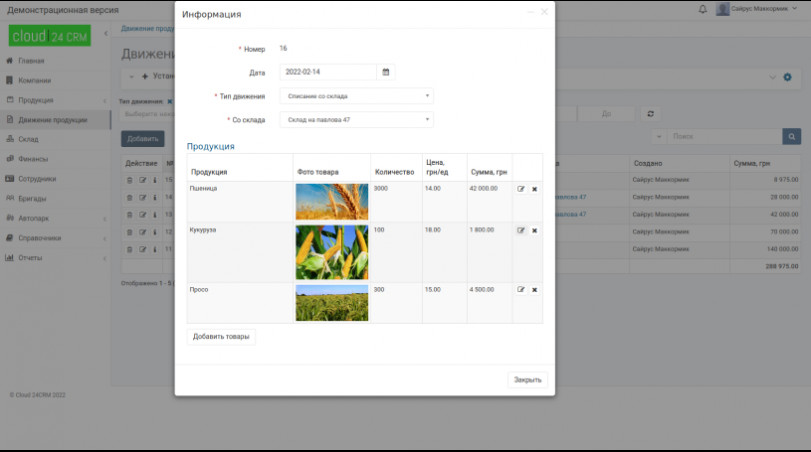811x452 pixels.
Task: Open the calendar picker next to date field
Action: tap(386, 72)
